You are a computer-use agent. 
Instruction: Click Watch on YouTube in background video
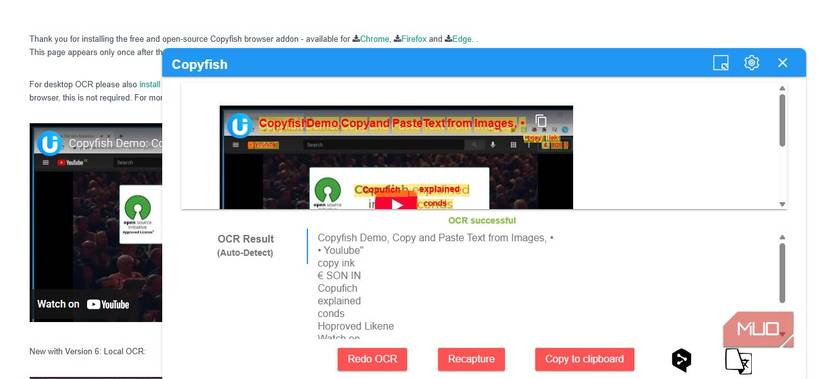coord(83,304)
